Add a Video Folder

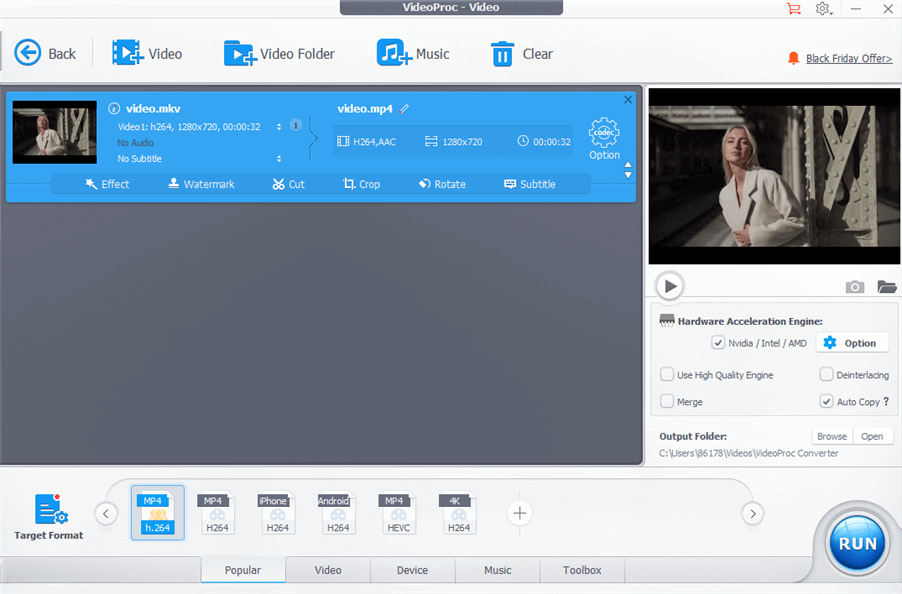(279, 53)
